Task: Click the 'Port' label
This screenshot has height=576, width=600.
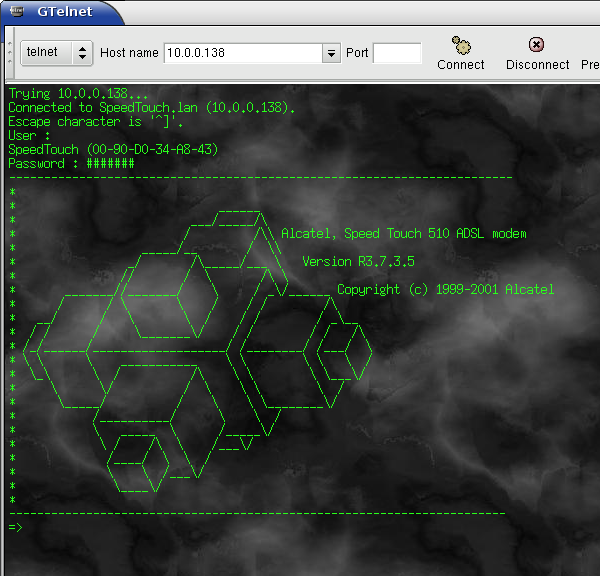Action: pyautogui.click(x=357, y=53)
